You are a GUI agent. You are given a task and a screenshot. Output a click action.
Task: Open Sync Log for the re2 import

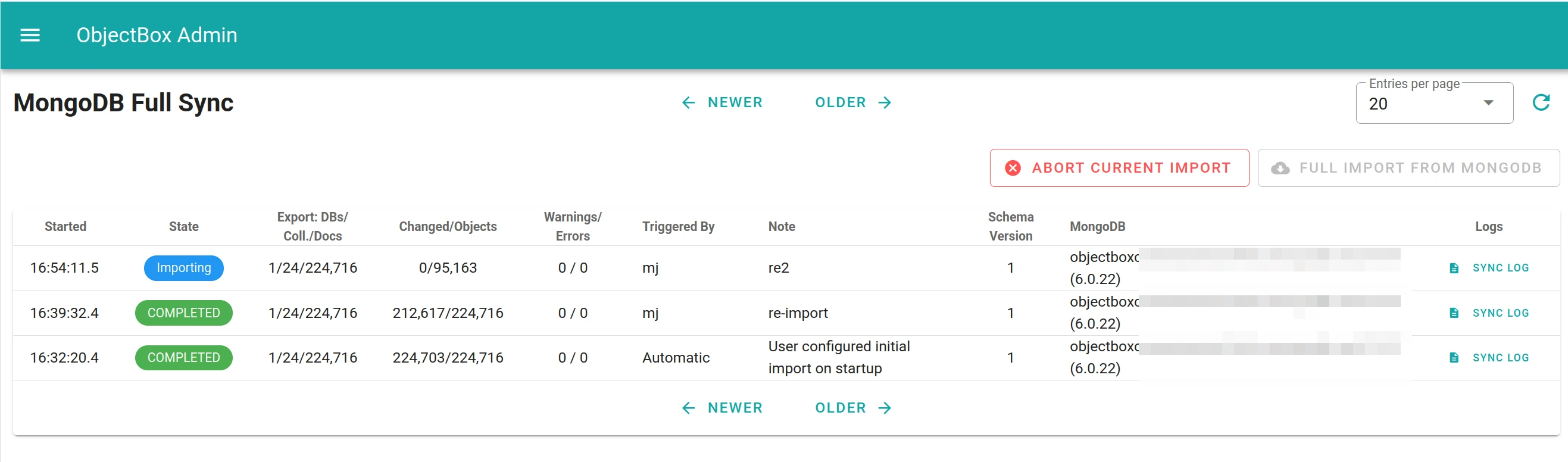pyautogui.click(x=1489, y=268)
